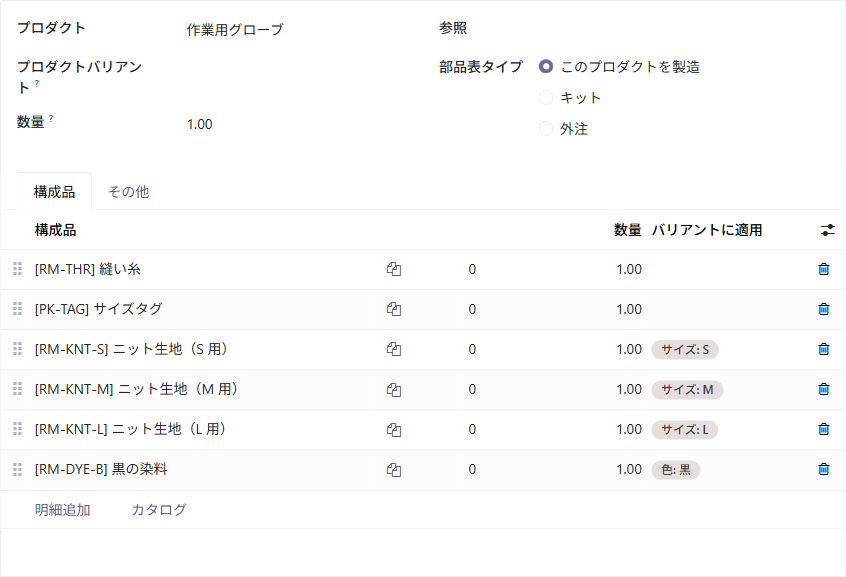
Task: Click the バリアントに適用 column header
Action: (707, 230)
